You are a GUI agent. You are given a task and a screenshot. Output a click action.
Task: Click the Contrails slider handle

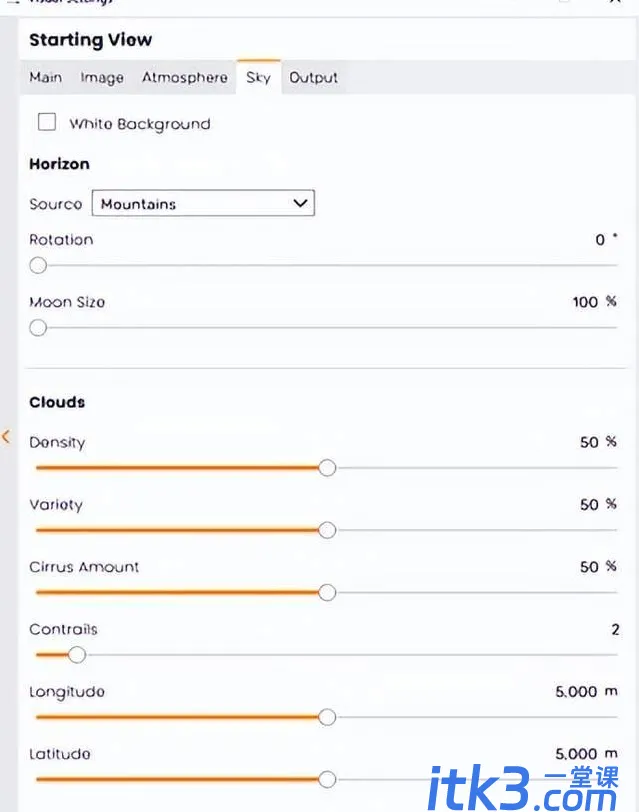point(77,655)
